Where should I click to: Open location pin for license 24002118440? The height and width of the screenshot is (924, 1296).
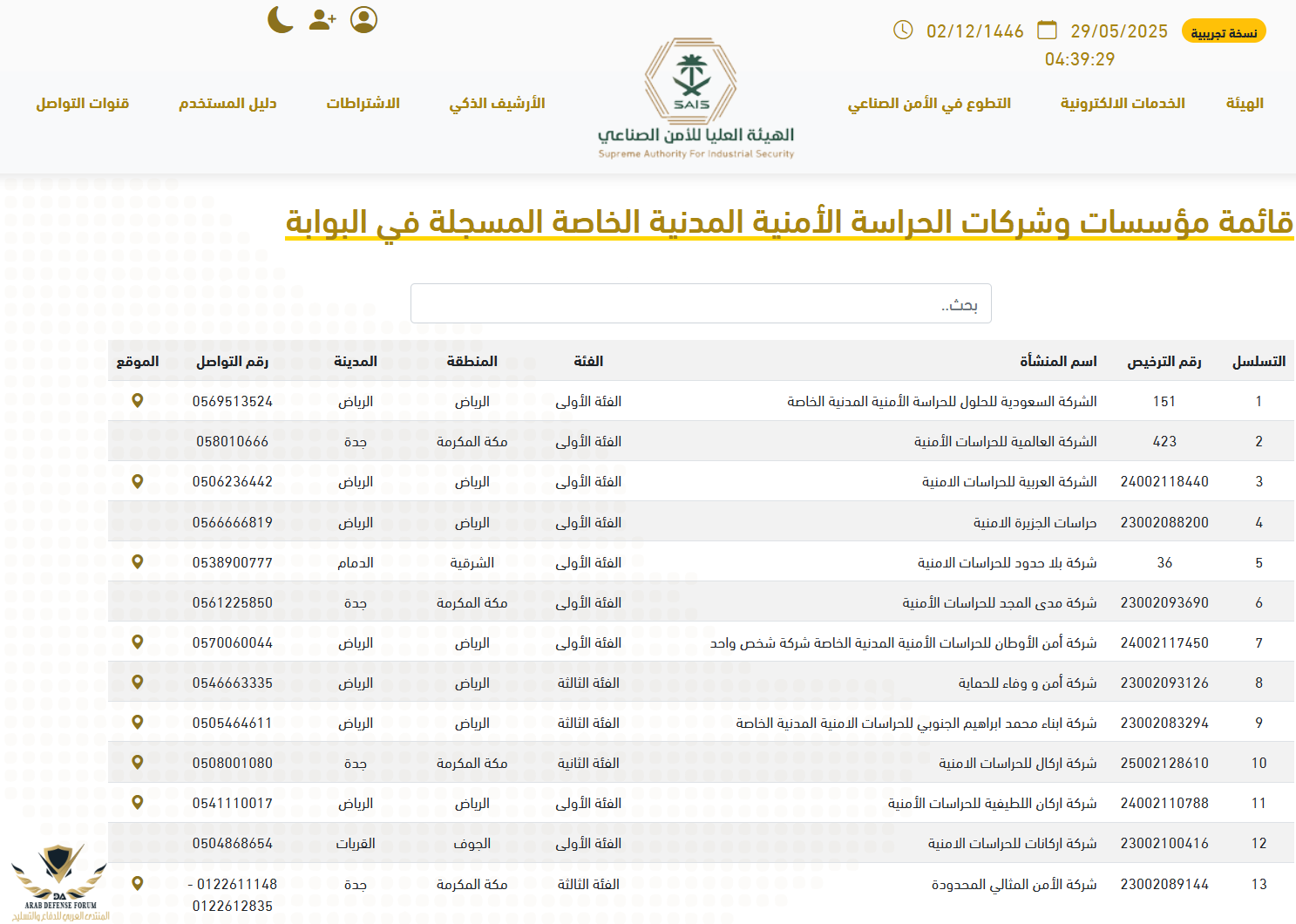(x=138, y=481)
